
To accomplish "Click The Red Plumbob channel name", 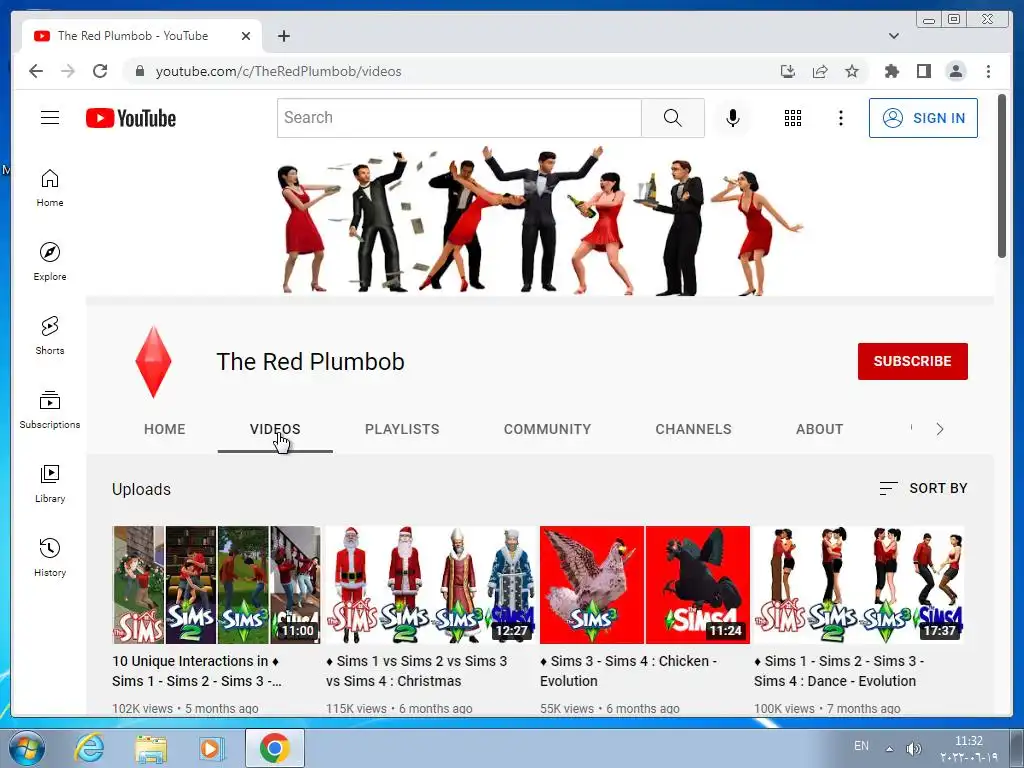I will point(310,362).
